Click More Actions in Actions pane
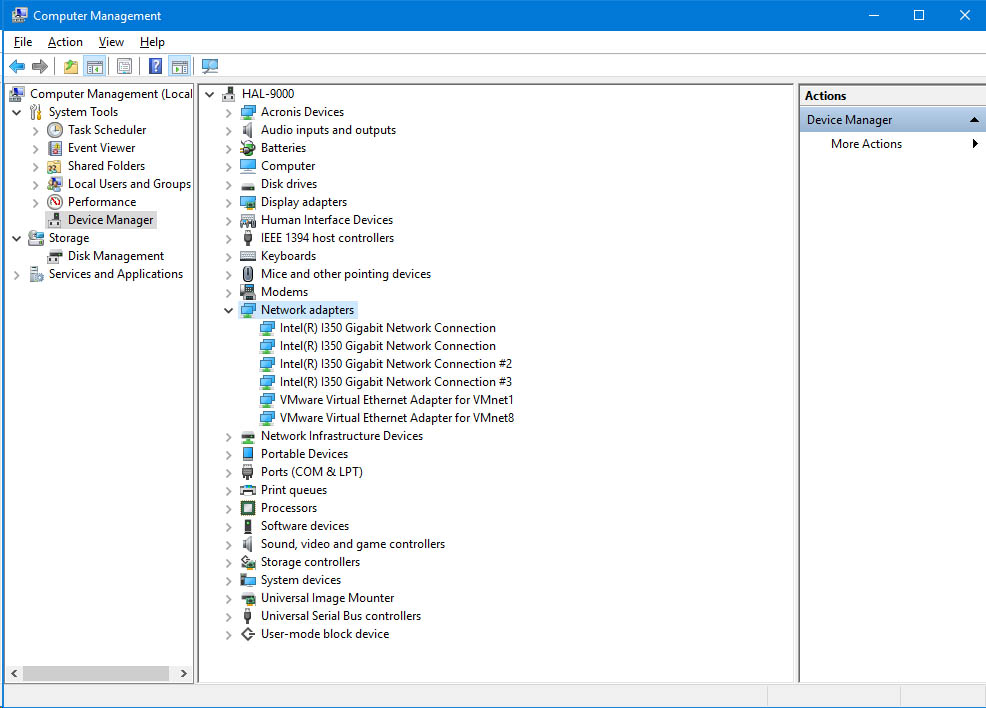The width and height of the screenshot is (986, 708). (866, 144)
